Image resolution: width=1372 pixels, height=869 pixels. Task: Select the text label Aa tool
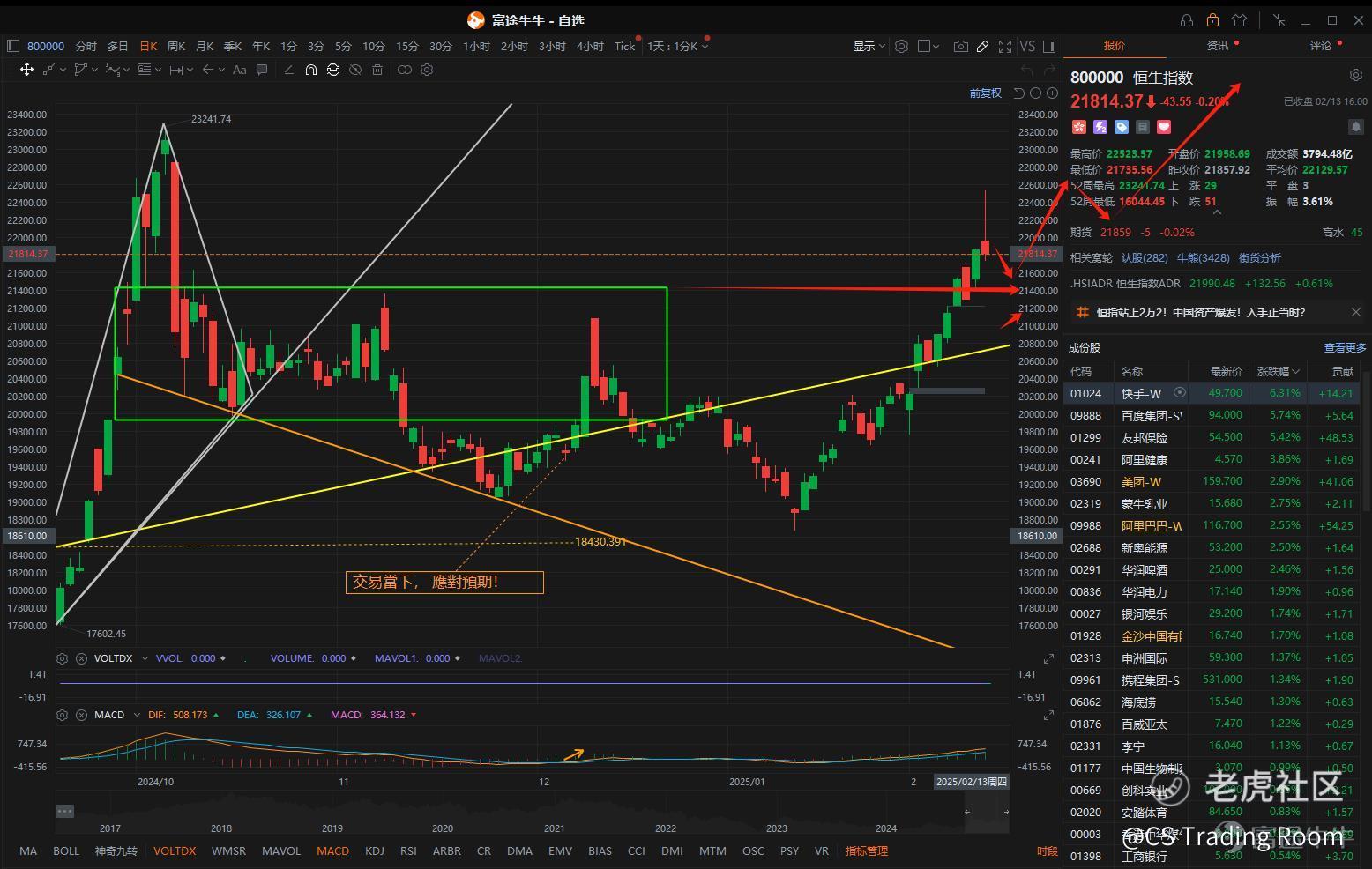(239, 70)
